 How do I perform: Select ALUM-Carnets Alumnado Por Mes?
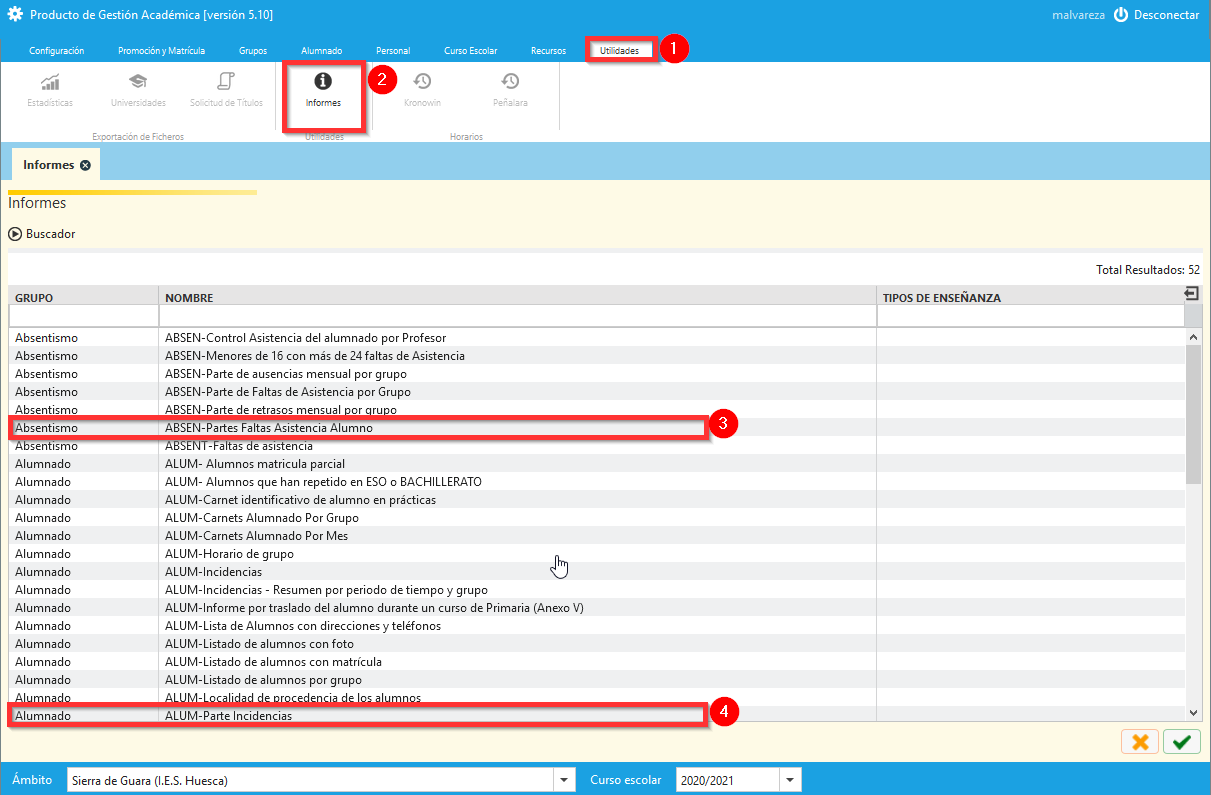point(596,536)
